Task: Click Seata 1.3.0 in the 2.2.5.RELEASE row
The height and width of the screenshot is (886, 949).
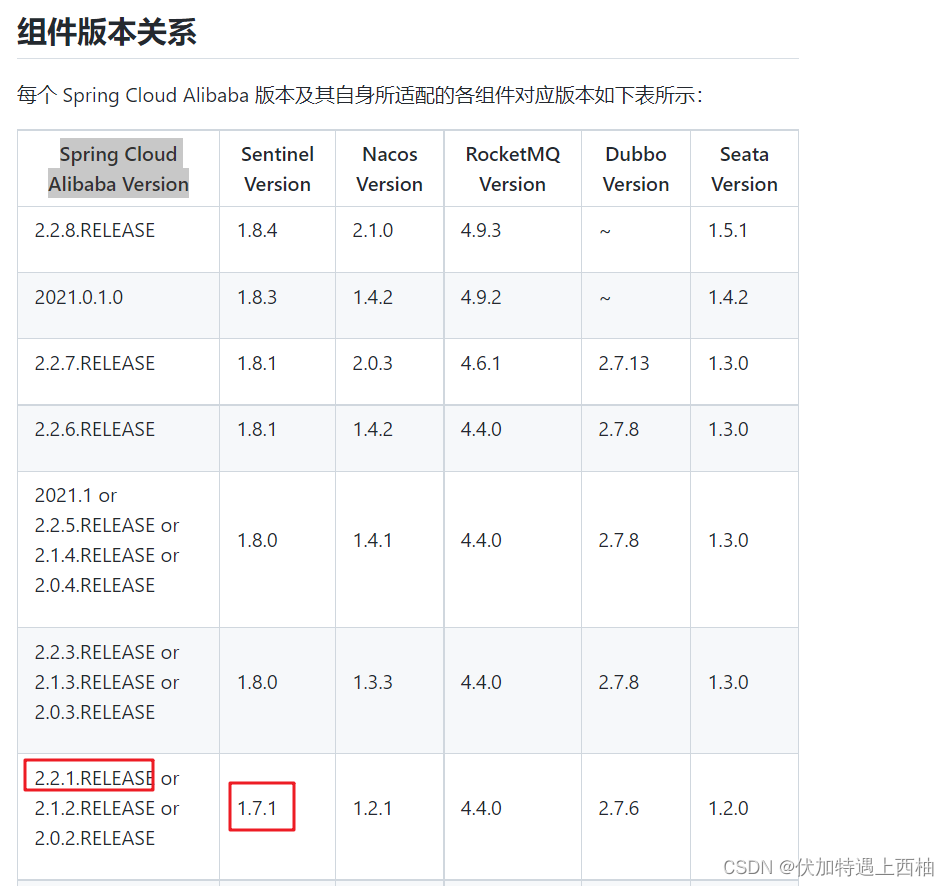Action: point(728,540)
